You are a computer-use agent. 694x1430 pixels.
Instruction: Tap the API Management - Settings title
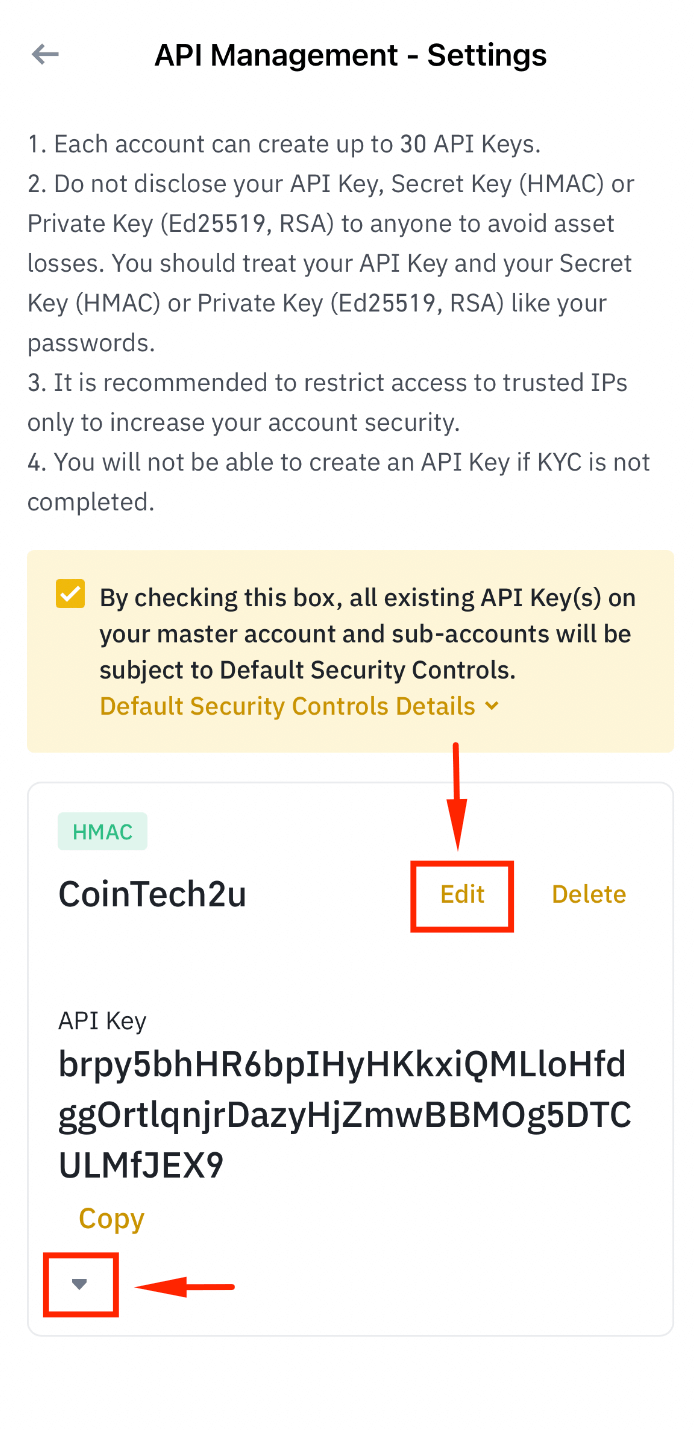pos(350,55)
